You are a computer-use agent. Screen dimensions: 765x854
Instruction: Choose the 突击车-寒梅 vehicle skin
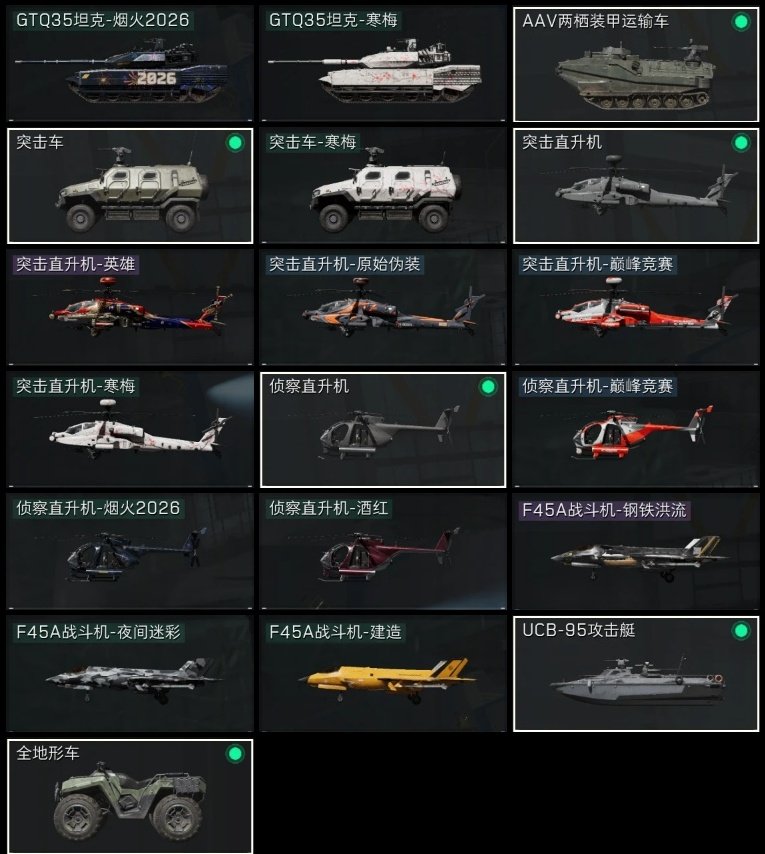tap(383, 186)
